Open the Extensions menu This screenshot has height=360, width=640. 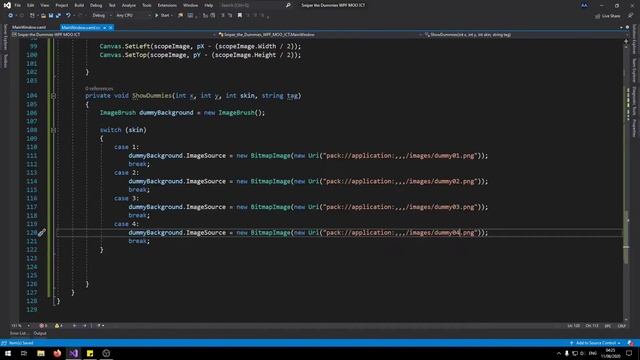pos(167,5)
